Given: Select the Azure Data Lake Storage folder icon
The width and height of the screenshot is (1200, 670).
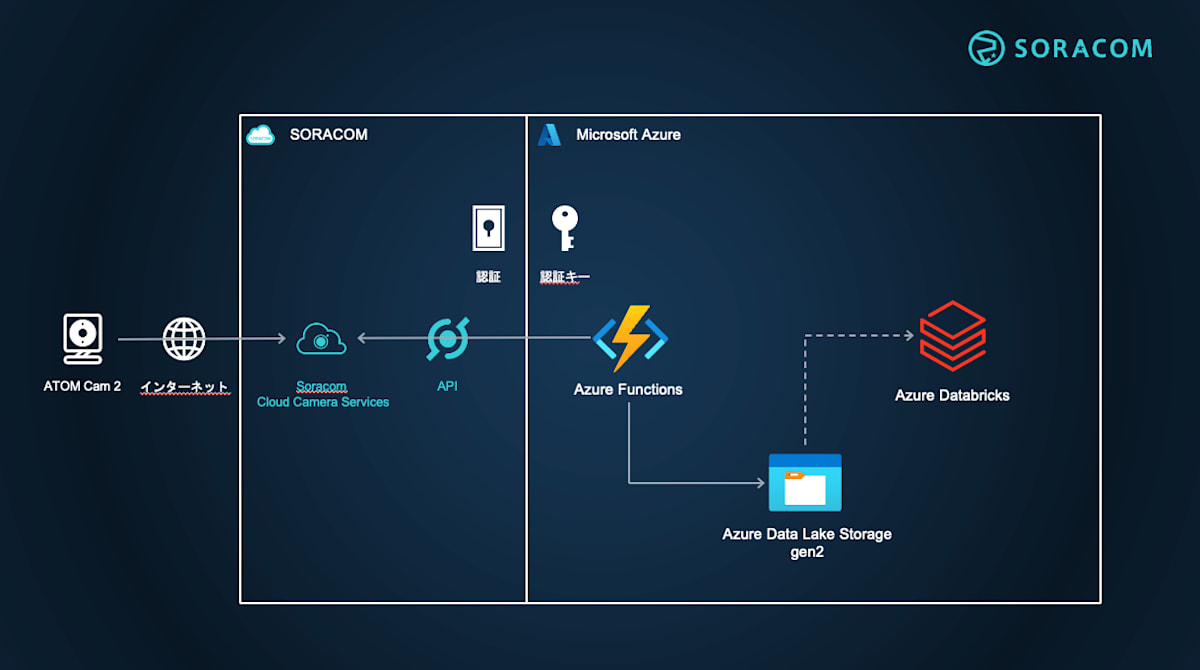Looking at the screenshot, I should pos(805,483).
